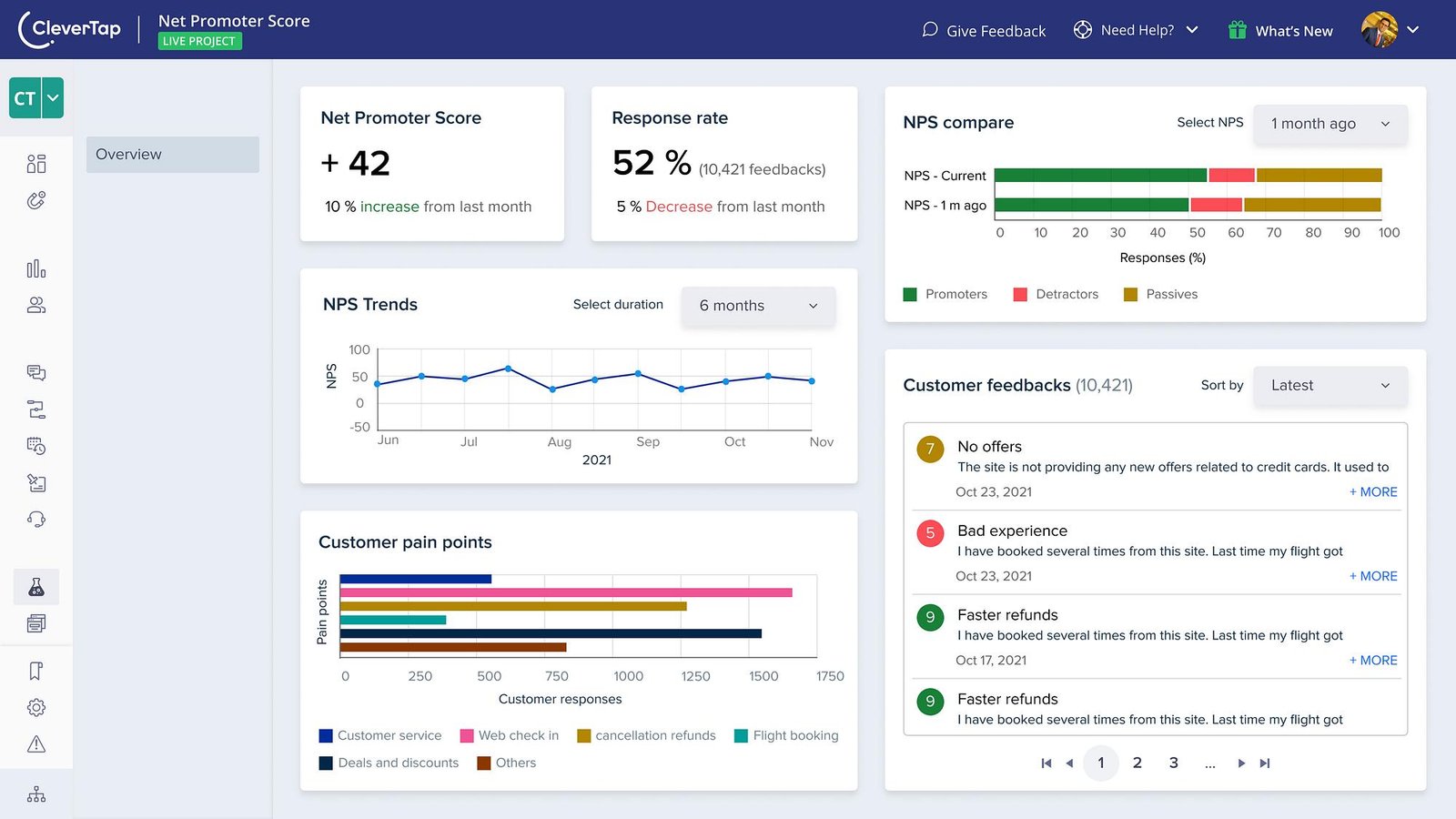Click the Detractors legend swatch
Image resolution: width=1456 pixels, height=819 pixels.
pos(1020,295)
